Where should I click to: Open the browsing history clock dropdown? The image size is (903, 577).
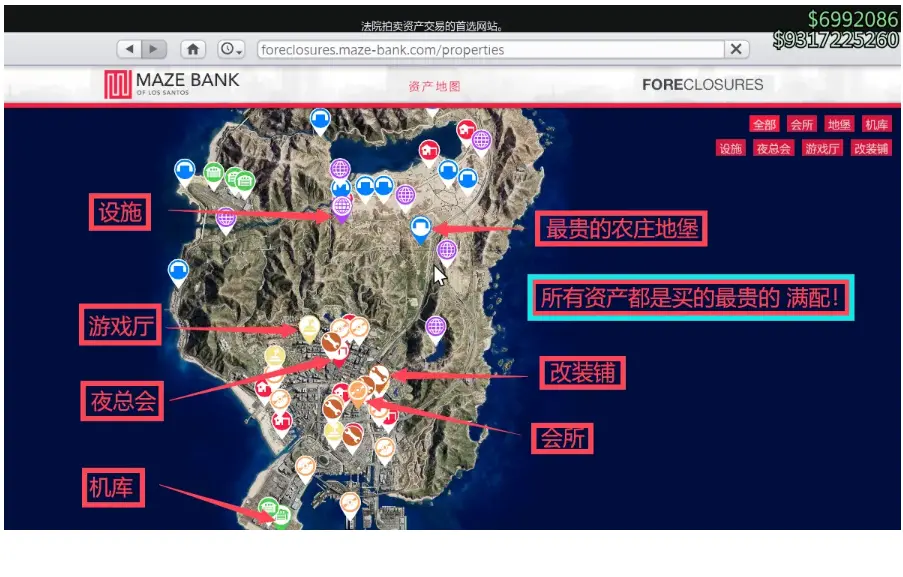[231, 49]
